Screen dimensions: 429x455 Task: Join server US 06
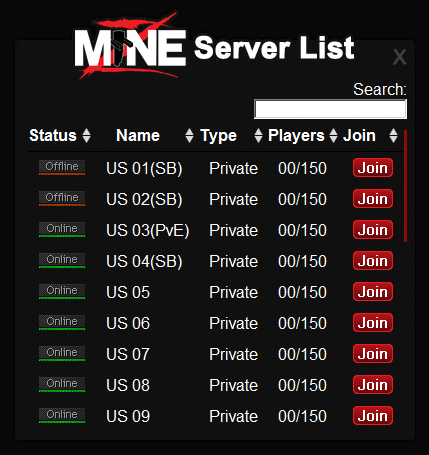373,323
